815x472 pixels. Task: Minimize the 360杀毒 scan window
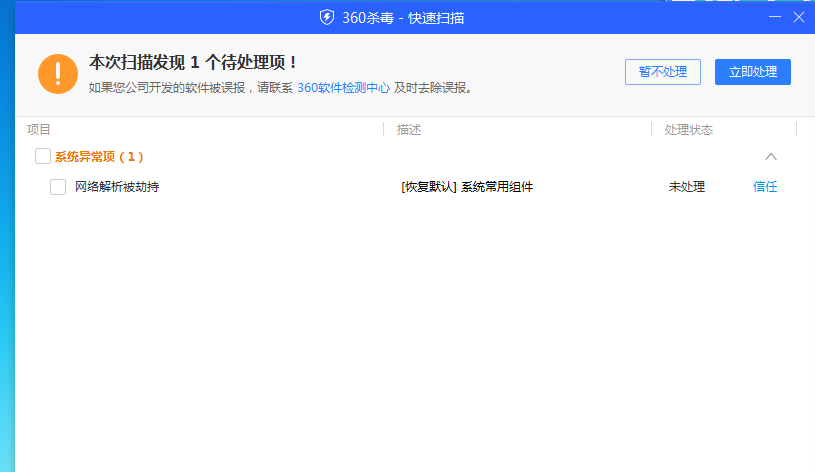775,17
